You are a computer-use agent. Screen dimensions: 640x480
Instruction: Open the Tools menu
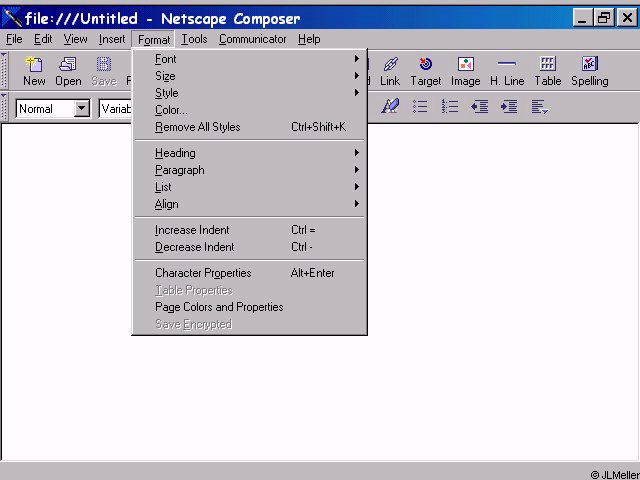194,39
